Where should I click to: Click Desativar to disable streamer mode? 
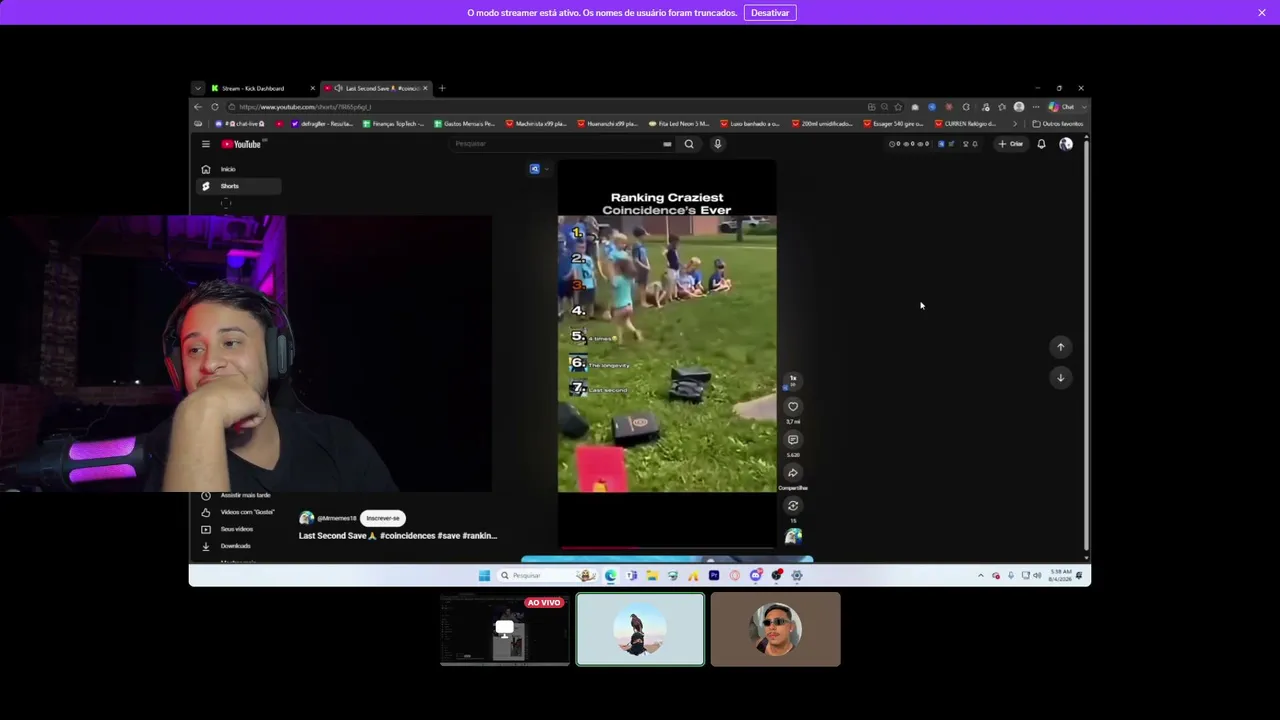tap(770, 13)
